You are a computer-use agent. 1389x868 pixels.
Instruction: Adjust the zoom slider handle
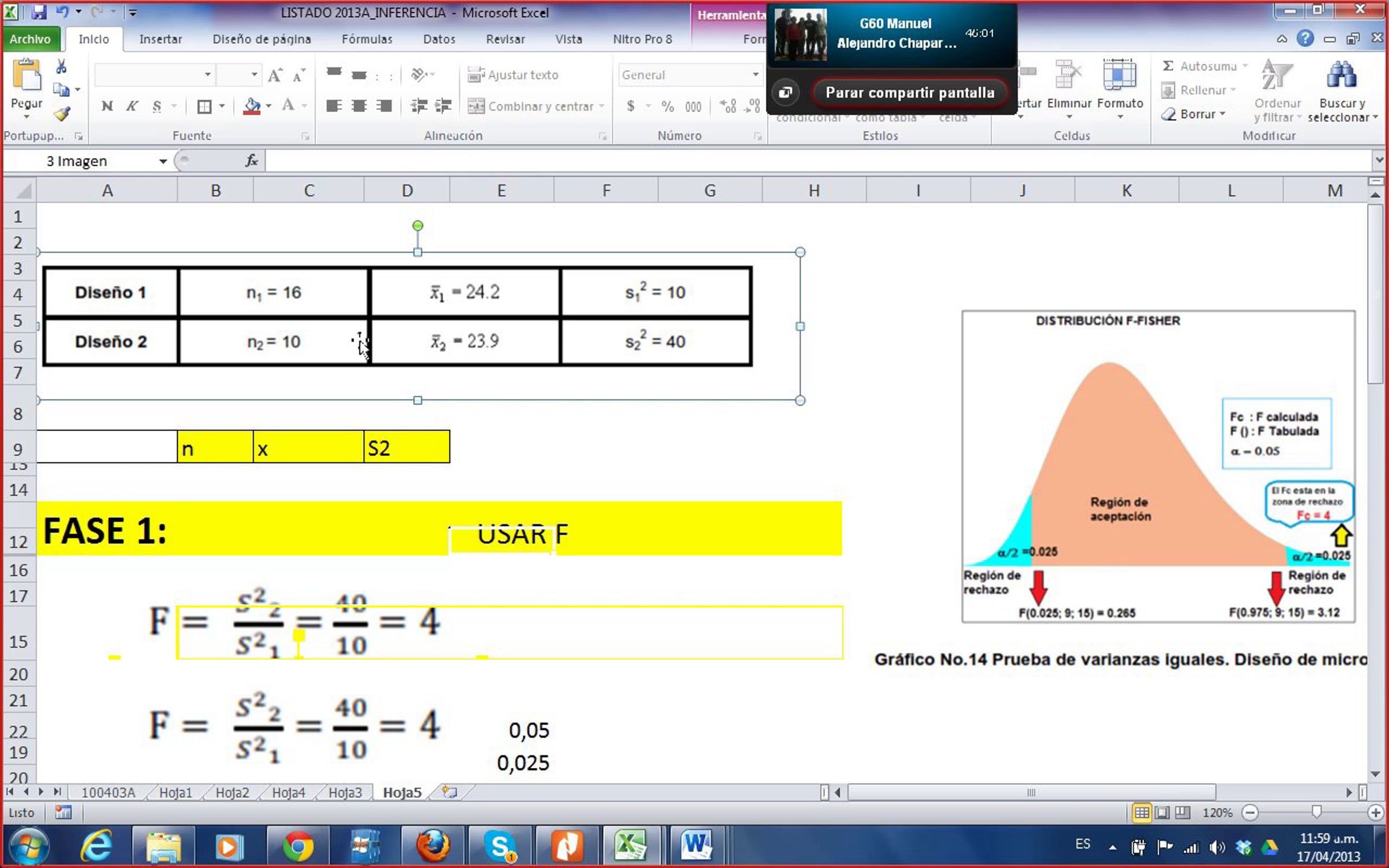[1316, 812]
